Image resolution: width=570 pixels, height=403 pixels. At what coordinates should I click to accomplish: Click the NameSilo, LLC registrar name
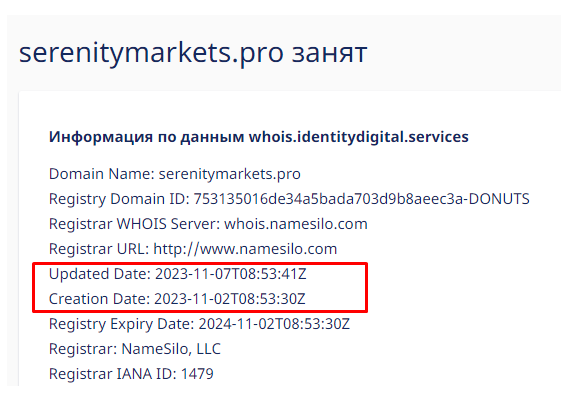pos(171,349)
